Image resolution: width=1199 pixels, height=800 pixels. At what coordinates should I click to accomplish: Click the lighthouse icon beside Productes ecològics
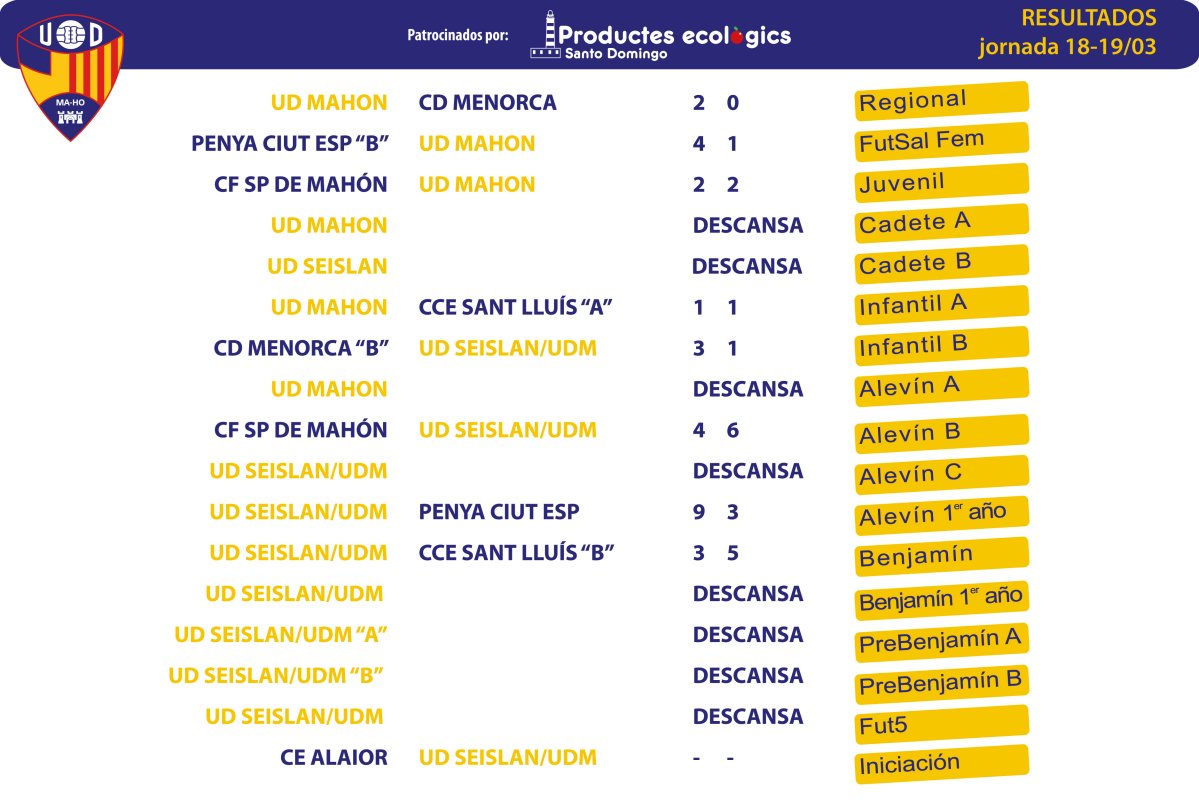pyautogui.click(x=546, y=34)
